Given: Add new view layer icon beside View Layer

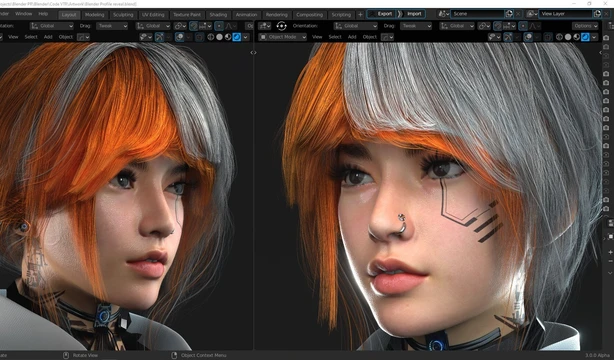Looking at the screenshot, I should pyautogui.click(x=597, y=14).
